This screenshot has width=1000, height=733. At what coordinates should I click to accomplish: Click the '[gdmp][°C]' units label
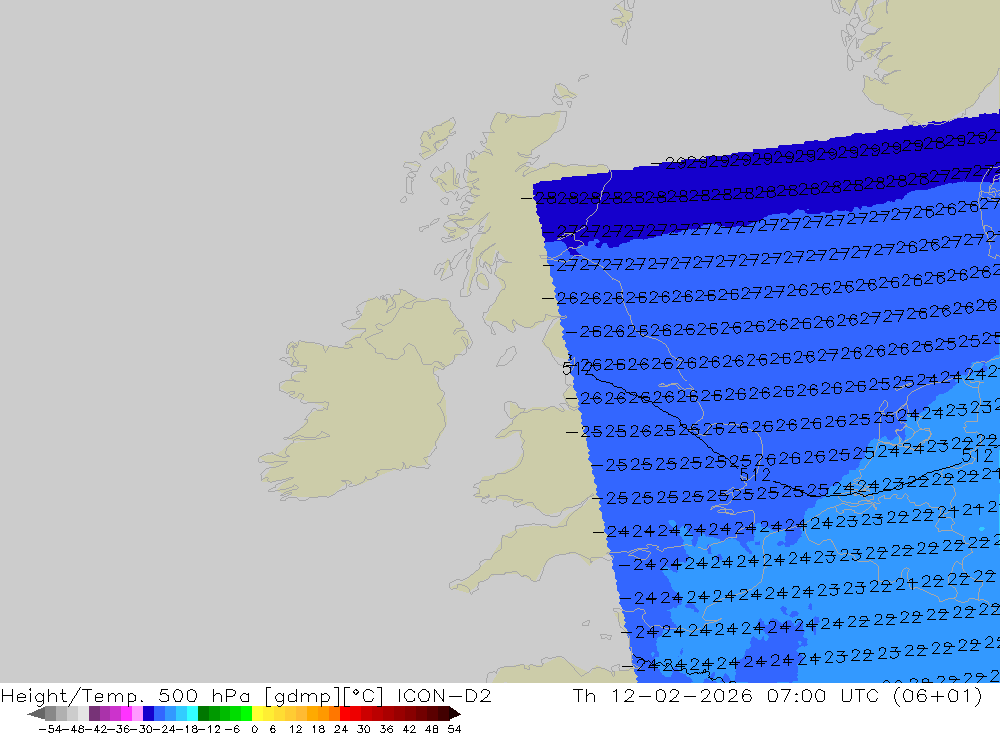click(324, 695)
